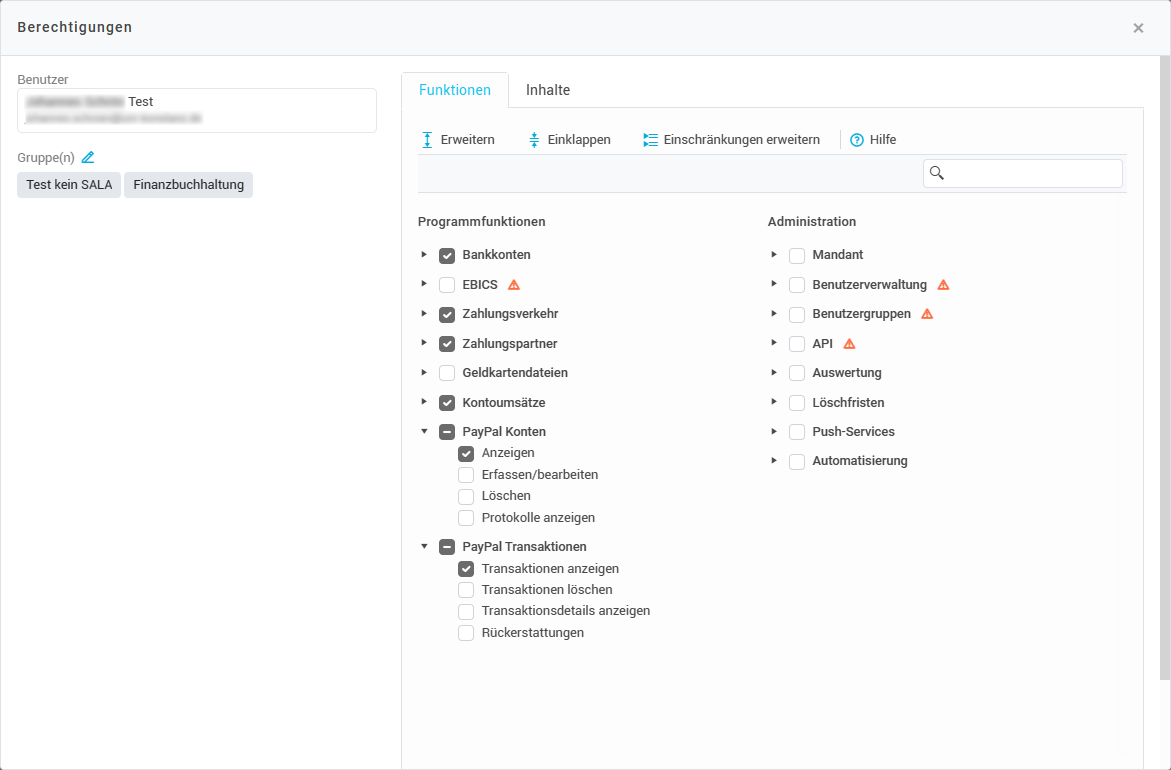
Task: Expand the Zahlungsverkehr tree node
Action: coord(424,314)
